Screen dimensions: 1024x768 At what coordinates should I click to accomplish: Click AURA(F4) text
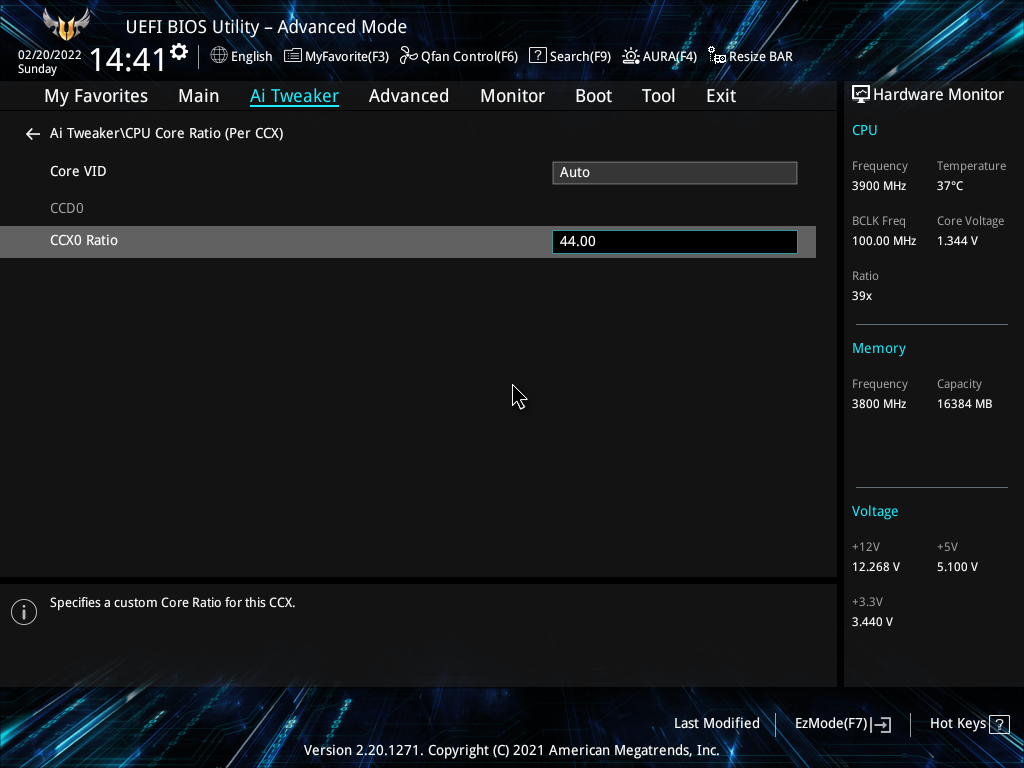[x=670, y=57]
